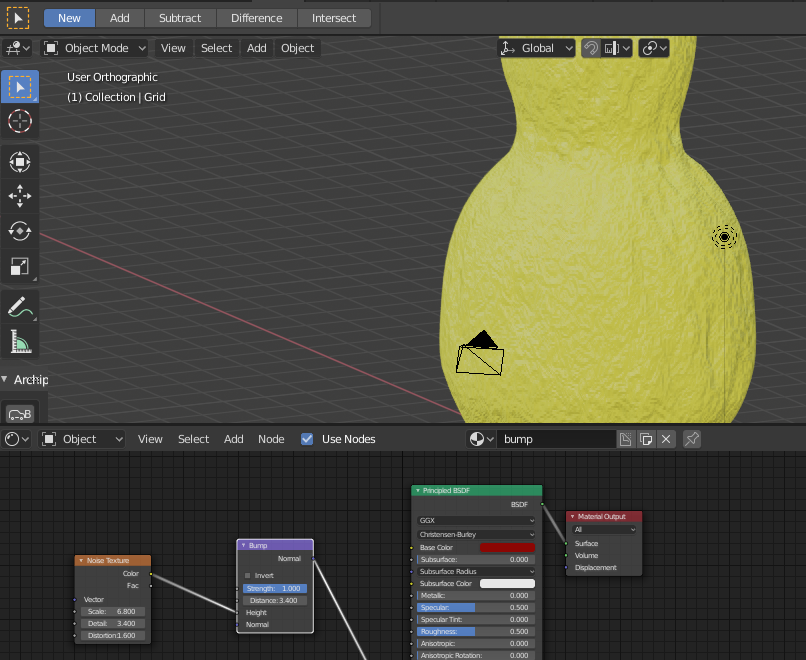
Task: Set selection mode to New
Action: pyautogui.click(x=69, y=18)
